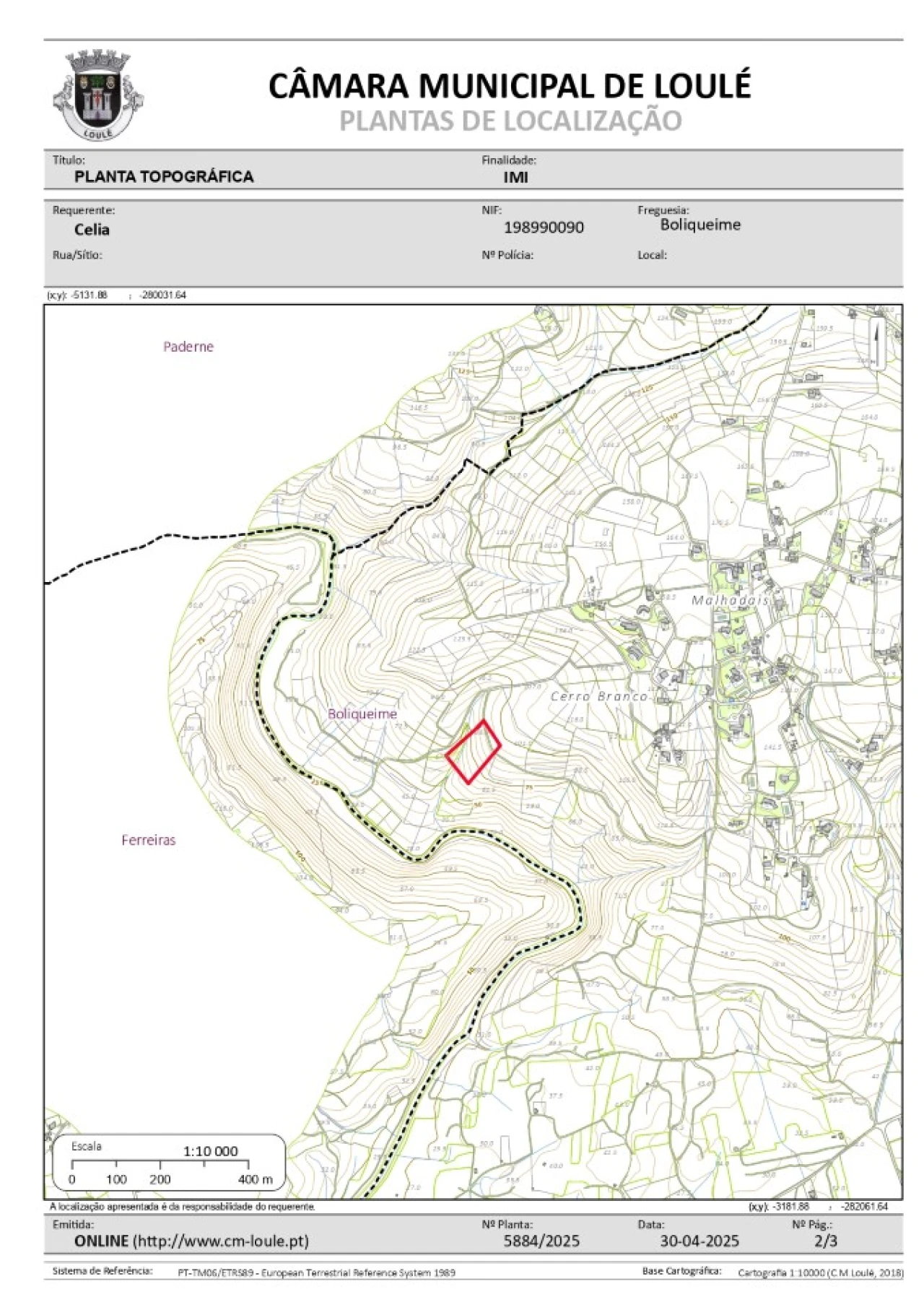Click the north arrow on the map
Screen dimensions: 924x1310
coord(877,344)
